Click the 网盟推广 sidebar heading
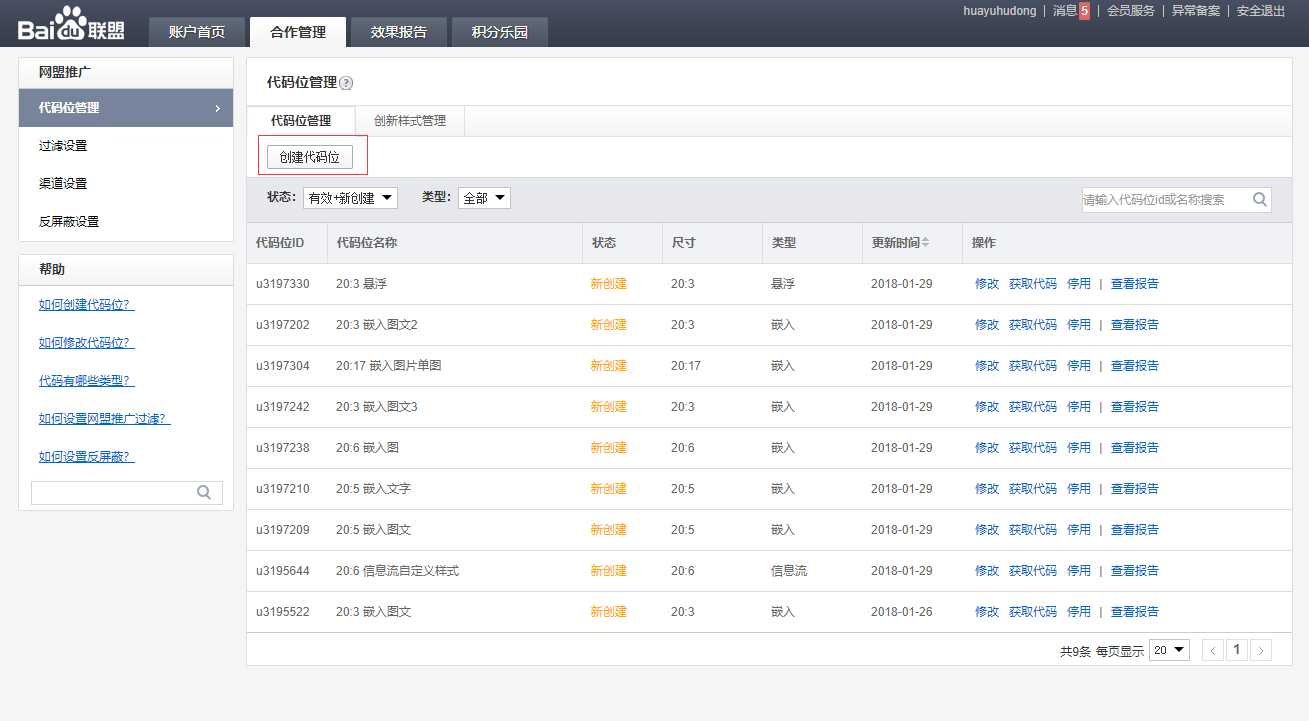 coord(66,72)
